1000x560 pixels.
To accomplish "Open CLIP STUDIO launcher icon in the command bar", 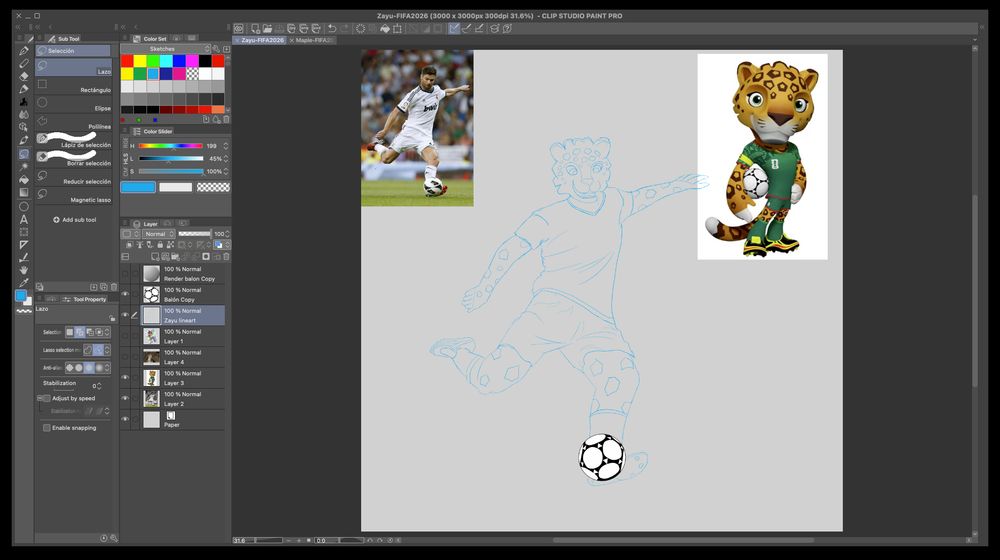I will (239, 28).
